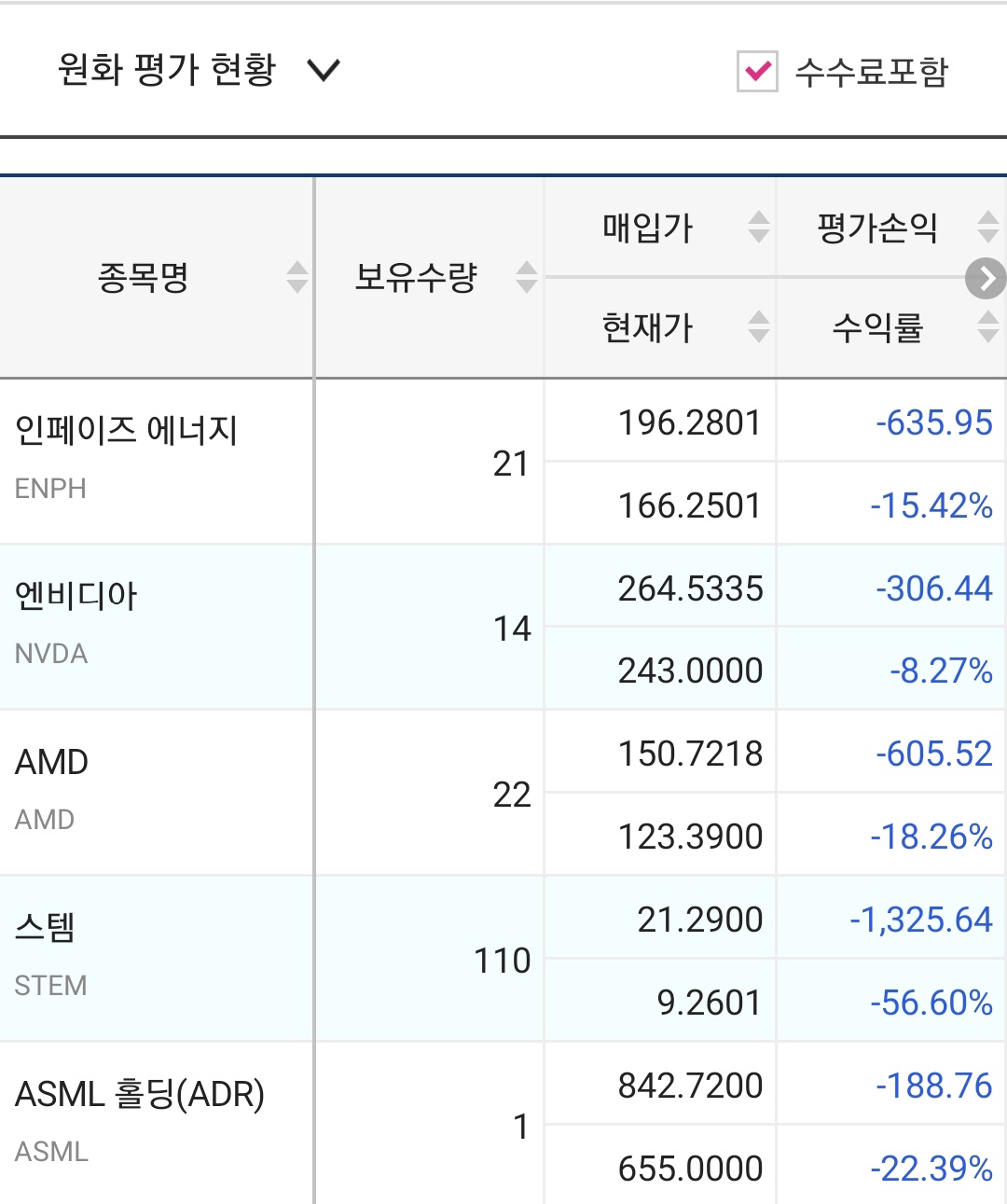
Task: Select the NVDA ticker text
Action: point(51,654)
